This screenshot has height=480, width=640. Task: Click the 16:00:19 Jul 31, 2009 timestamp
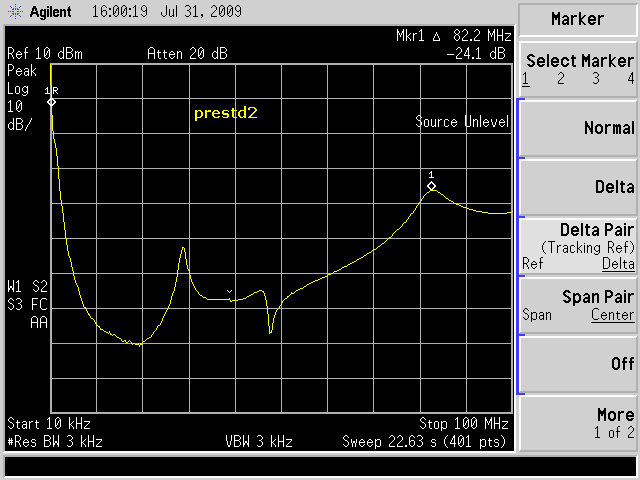coord(167,11)
